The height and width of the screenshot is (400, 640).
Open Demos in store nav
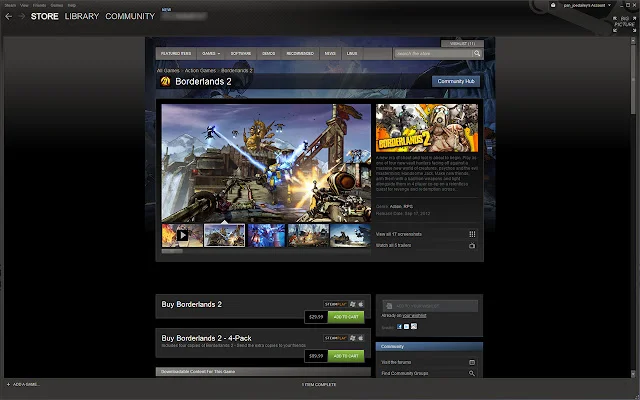click(x=269, y=53)
